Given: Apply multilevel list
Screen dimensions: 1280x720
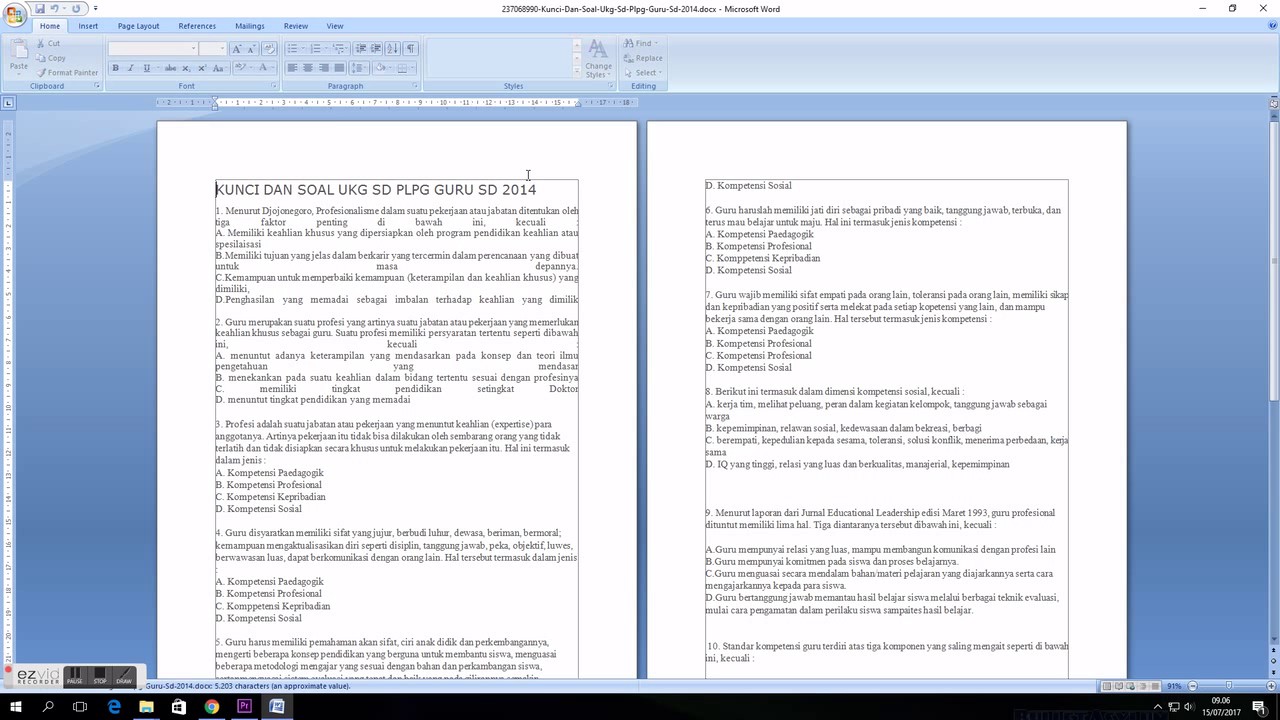Looking at the screenshot, I should [x=340, y=48].
